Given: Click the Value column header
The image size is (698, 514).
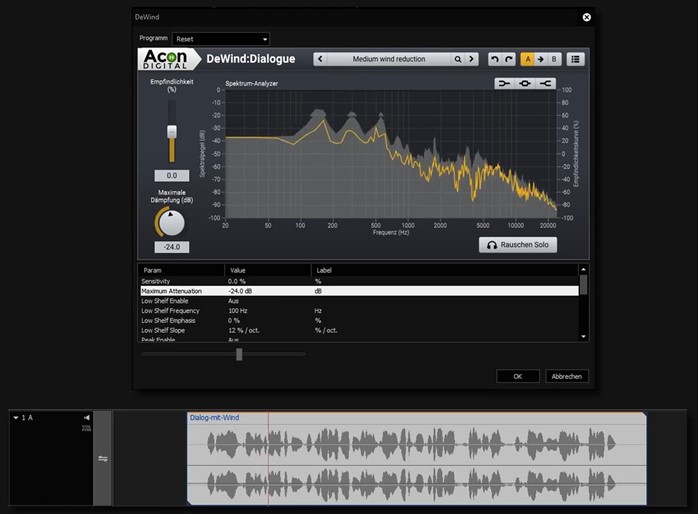Looking at the screenshot, I should point(268,270).
